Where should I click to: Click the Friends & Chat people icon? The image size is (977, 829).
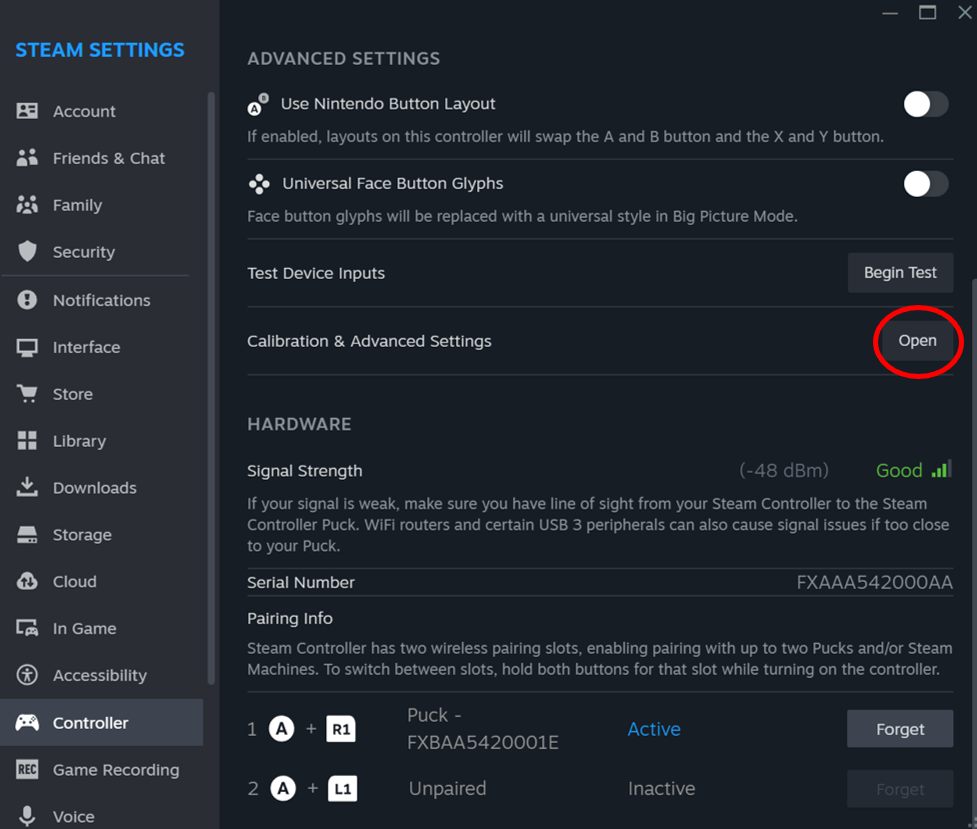27,158
